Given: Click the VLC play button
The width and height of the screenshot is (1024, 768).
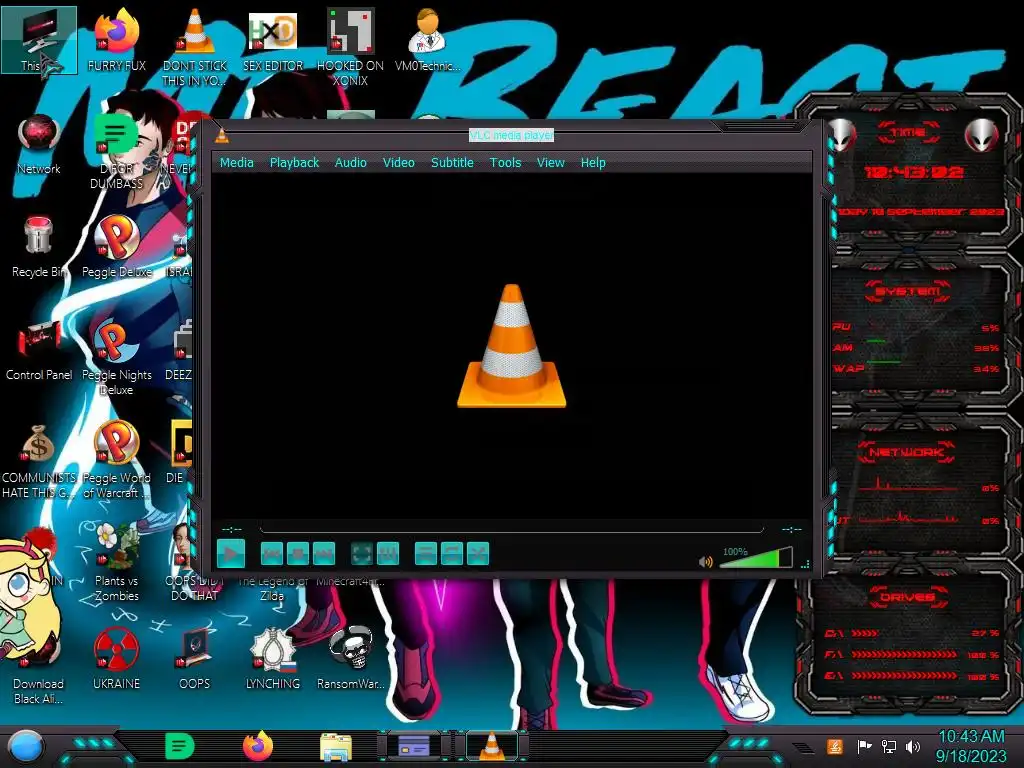Looking at the screenshot, I should (x=231, y=554).
